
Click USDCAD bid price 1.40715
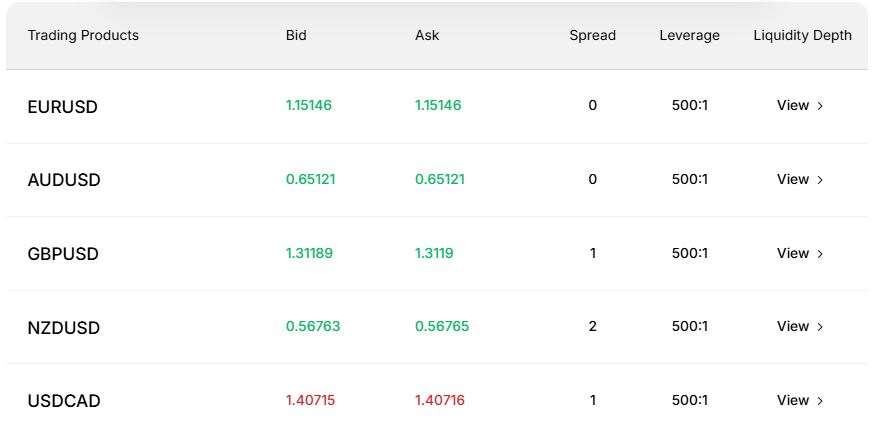[x=310, y=400]
